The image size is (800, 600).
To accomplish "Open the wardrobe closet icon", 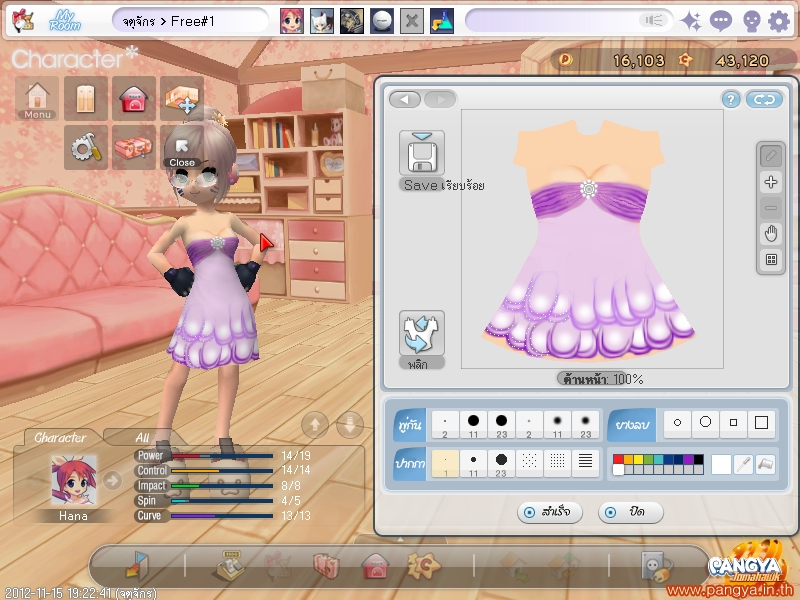I will (x=86, y=98).
